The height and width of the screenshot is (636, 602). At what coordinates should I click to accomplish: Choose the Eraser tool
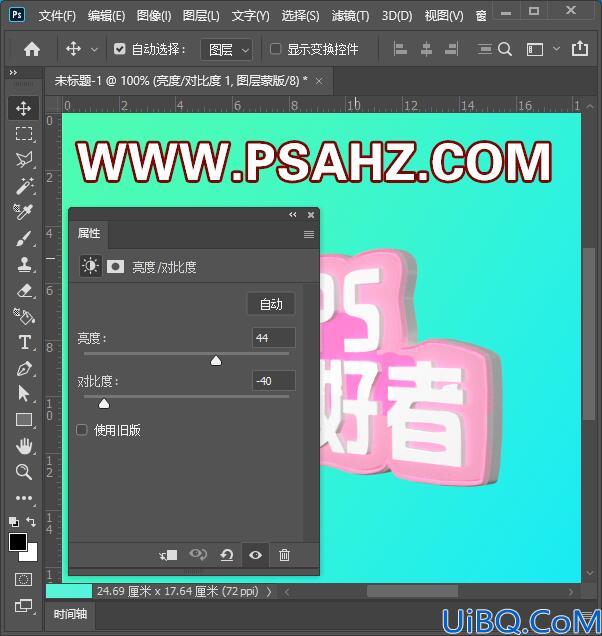(24, 290)
